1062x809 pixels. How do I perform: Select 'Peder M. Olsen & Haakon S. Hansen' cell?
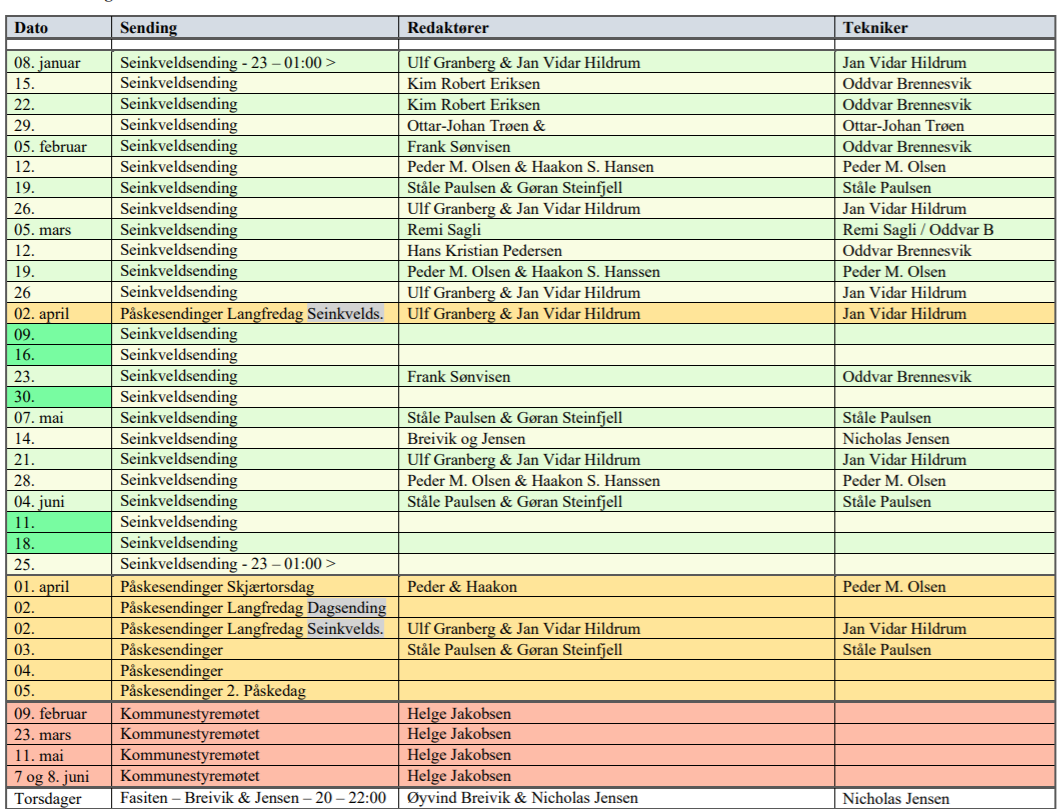pyautogui.click(x=616, y=167)
